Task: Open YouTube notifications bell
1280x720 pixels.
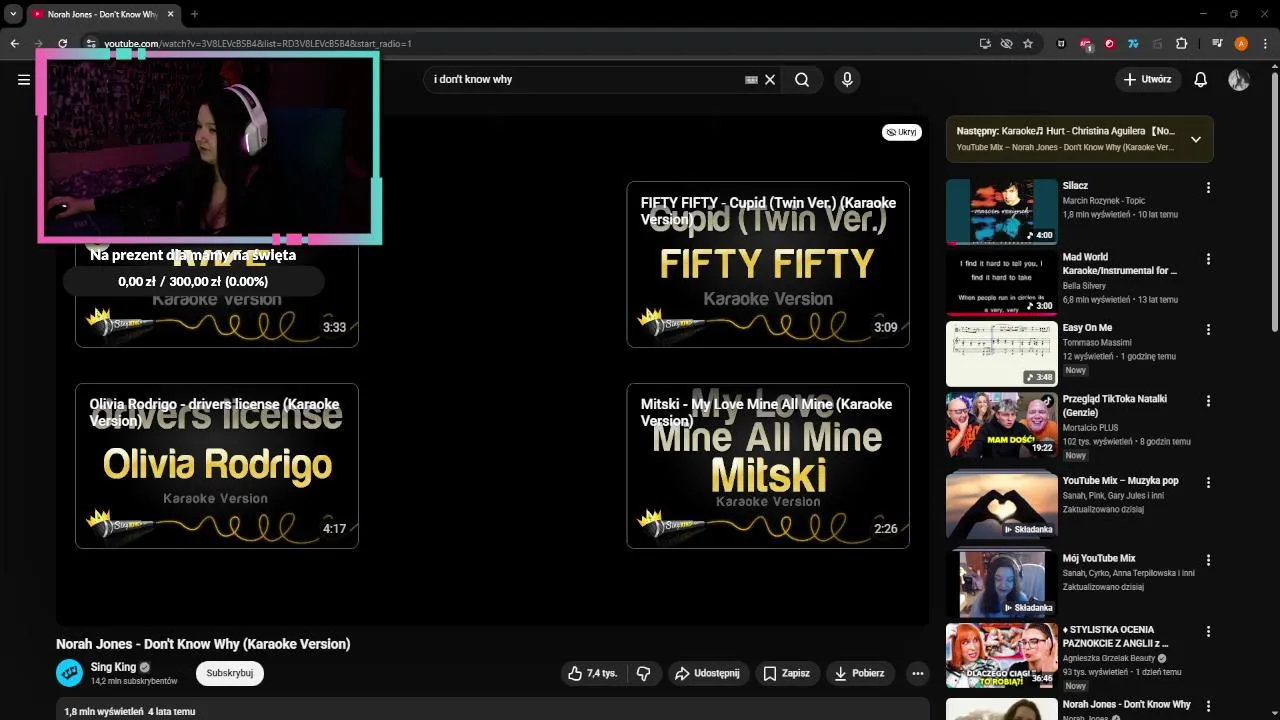Action: (1200, 80)
